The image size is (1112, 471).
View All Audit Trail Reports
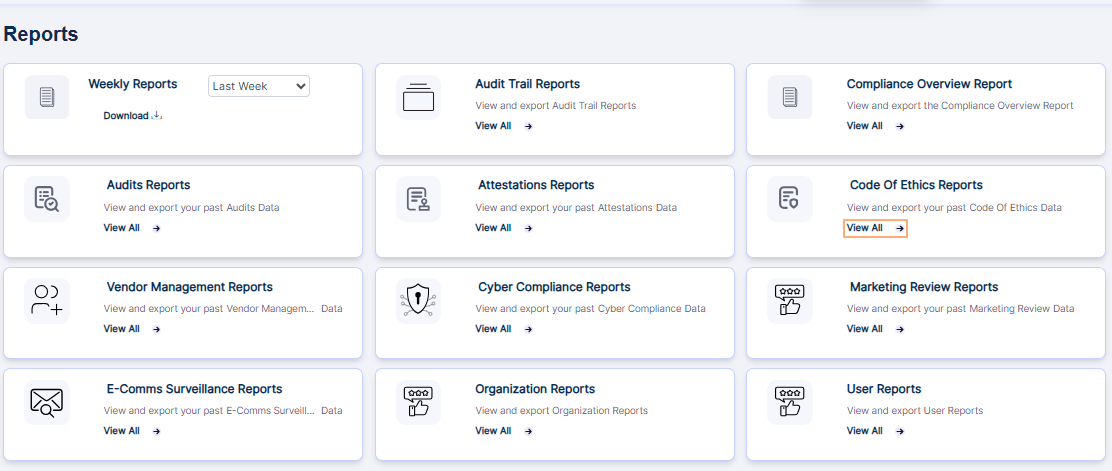pyautogui.click(x=493, y=126)
